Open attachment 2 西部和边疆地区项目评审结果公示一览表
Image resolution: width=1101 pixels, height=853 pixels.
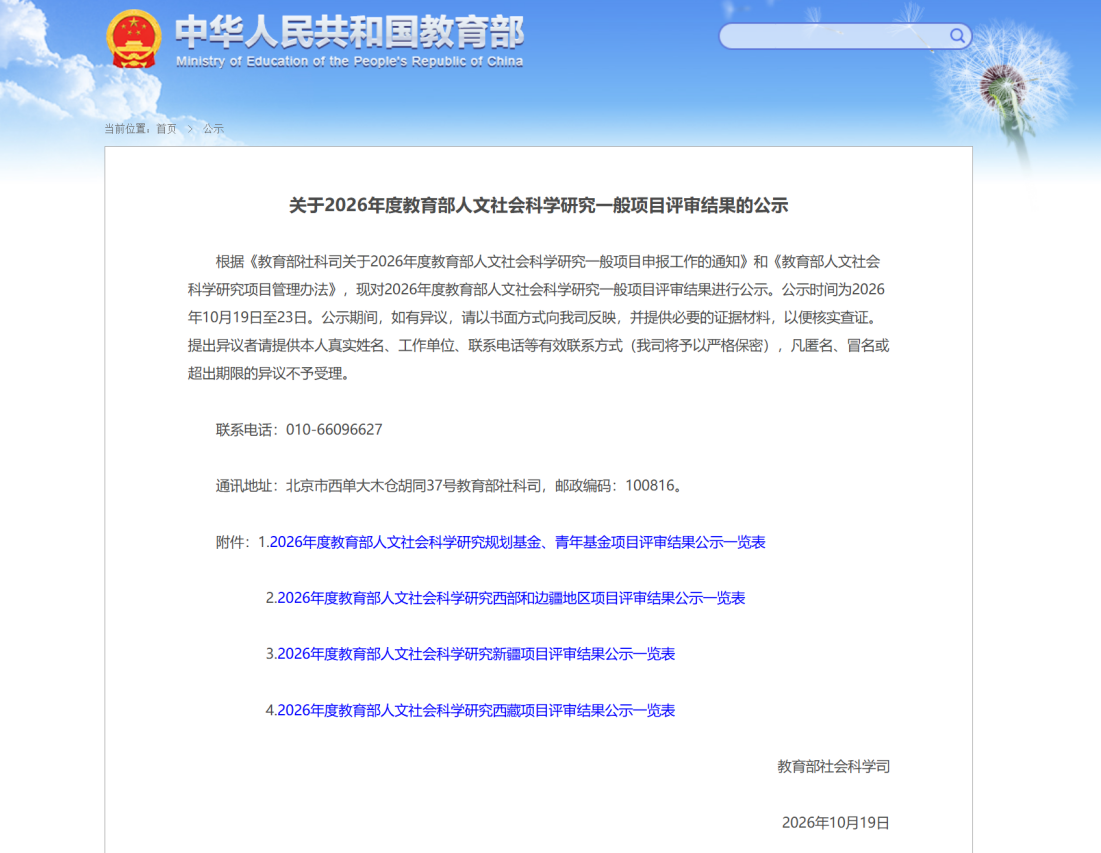pyautogui.click(x=511, y=598)
